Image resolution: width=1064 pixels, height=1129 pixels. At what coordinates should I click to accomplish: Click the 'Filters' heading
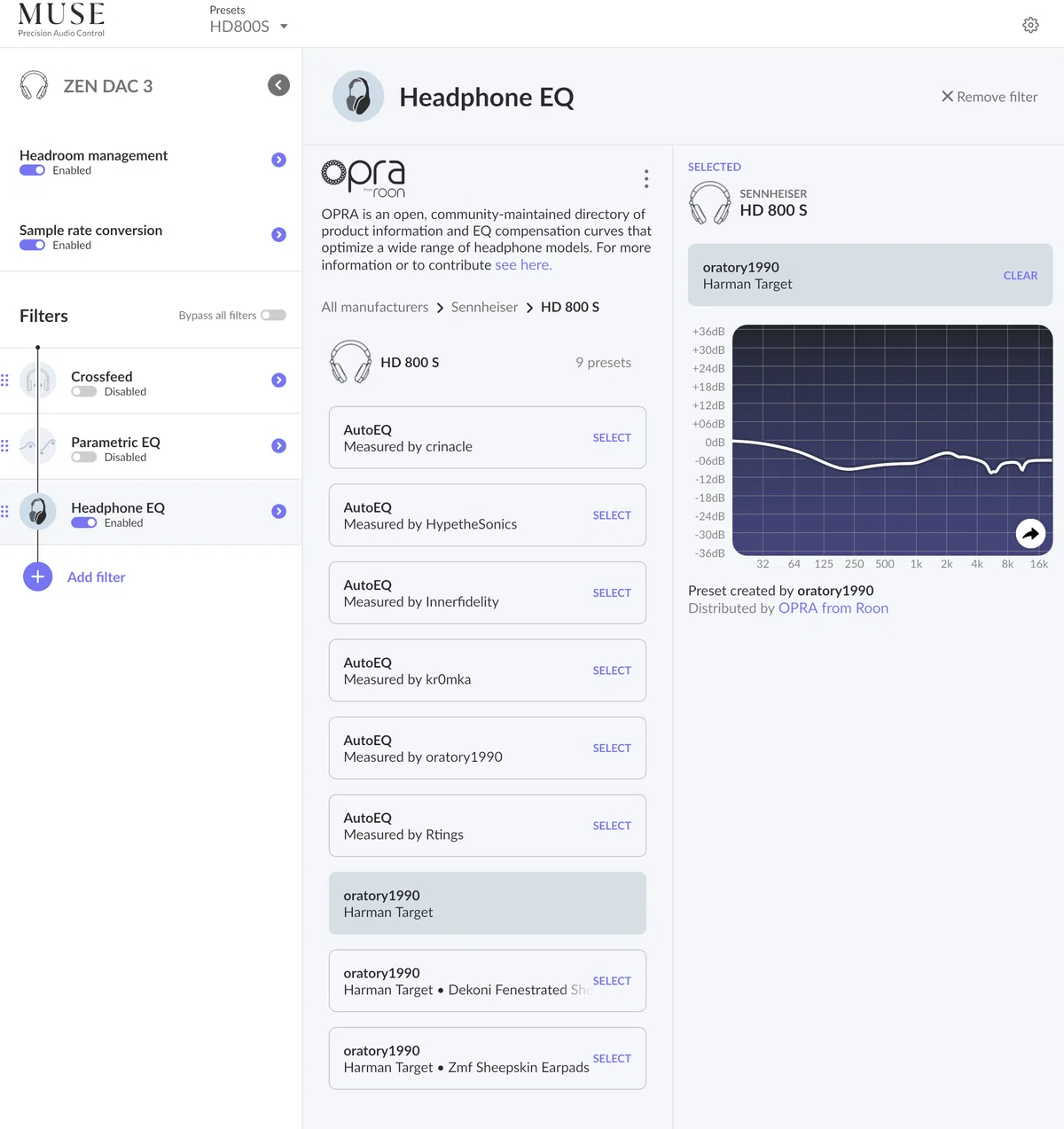pyautogui.click(x=43, y=316)
